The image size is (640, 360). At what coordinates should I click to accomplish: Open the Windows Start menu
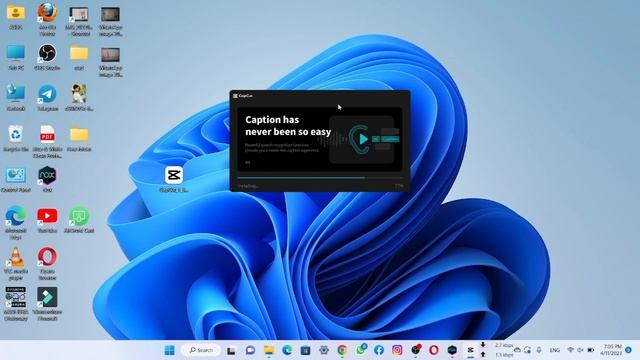point(169,350)
